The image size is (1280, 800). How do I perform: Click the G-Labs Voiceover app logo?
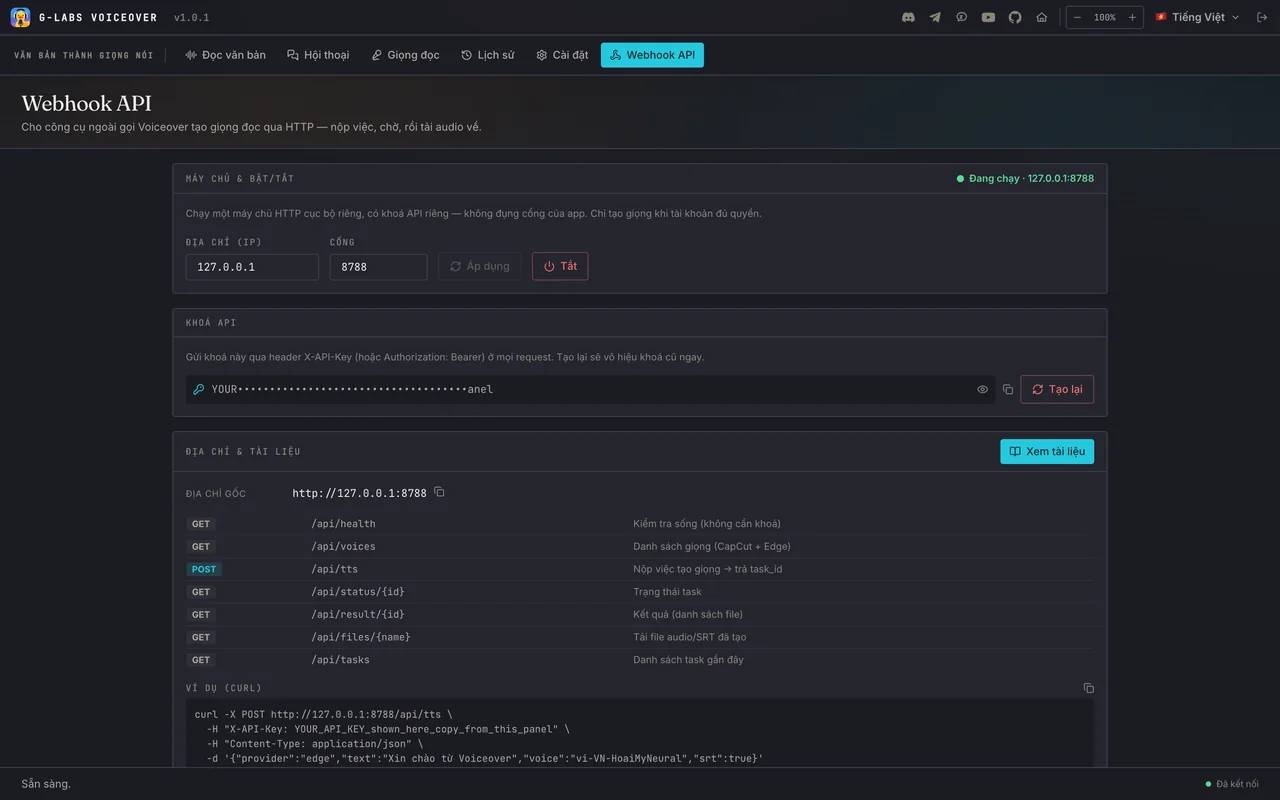[20, 17]
